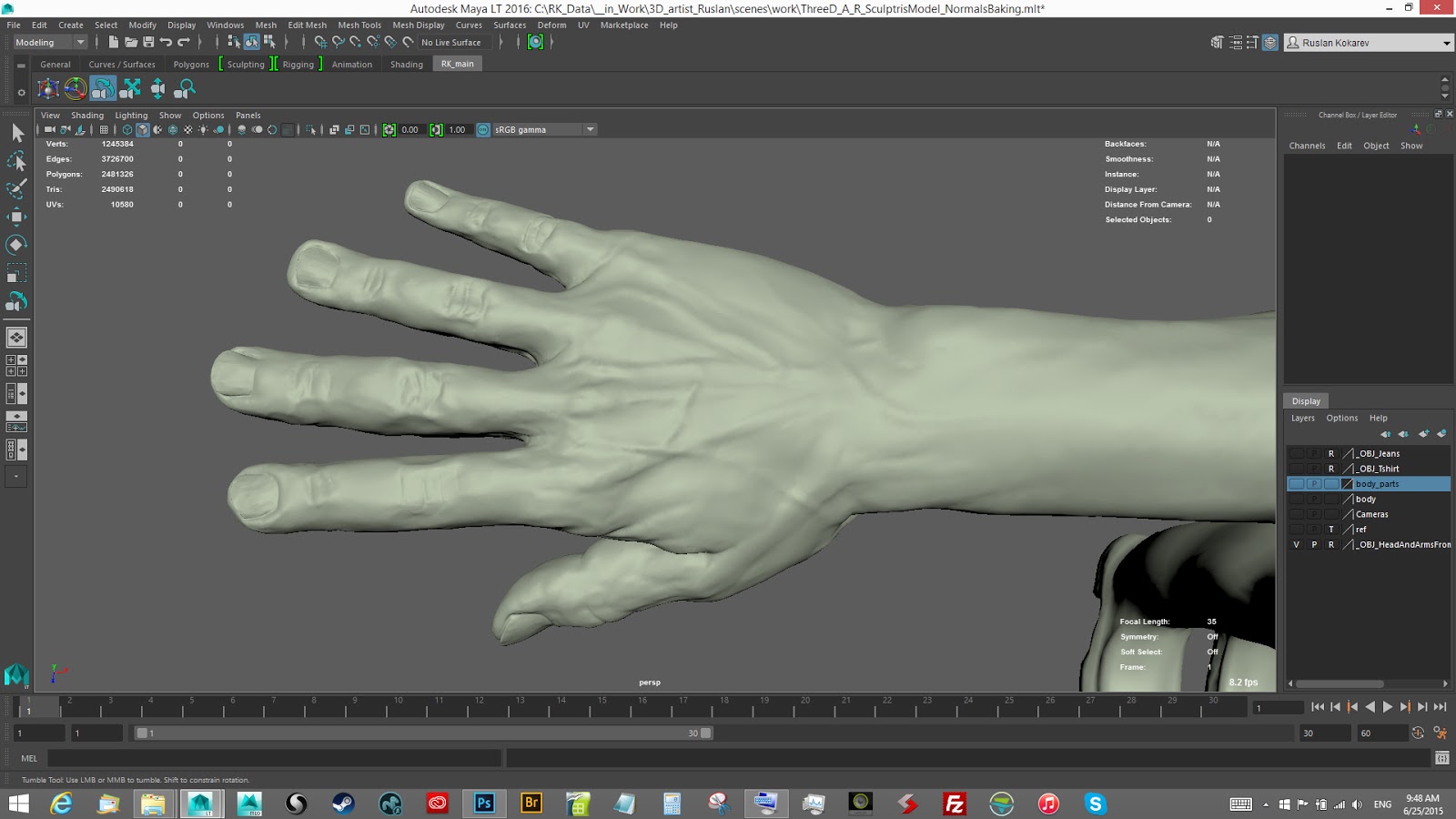Move body_parts layer up in the list
This screenshot has width=1456, height=819.
point(1385,434)
